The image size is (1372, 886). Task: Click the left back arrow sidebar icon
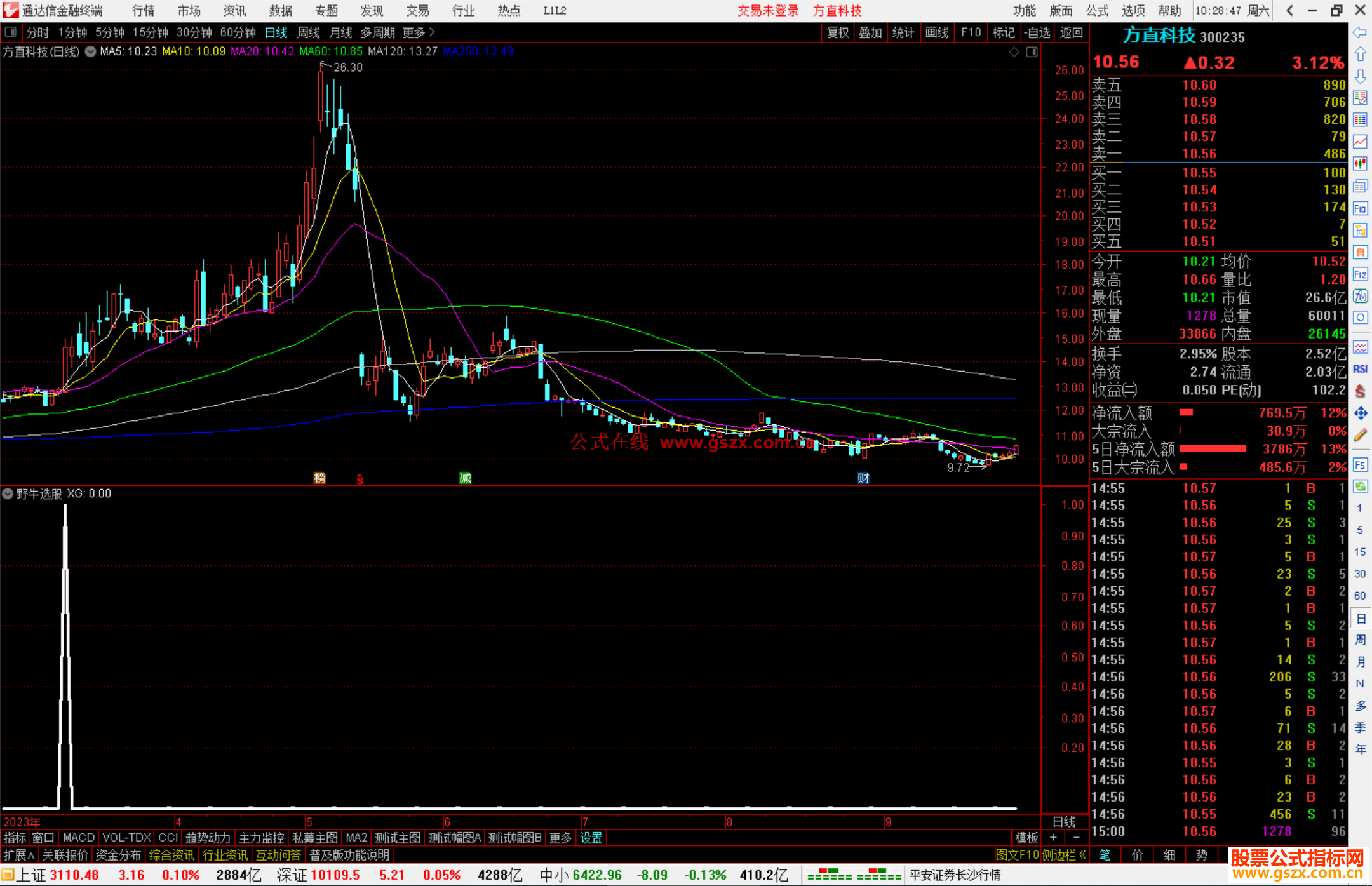click(1360, 32)
